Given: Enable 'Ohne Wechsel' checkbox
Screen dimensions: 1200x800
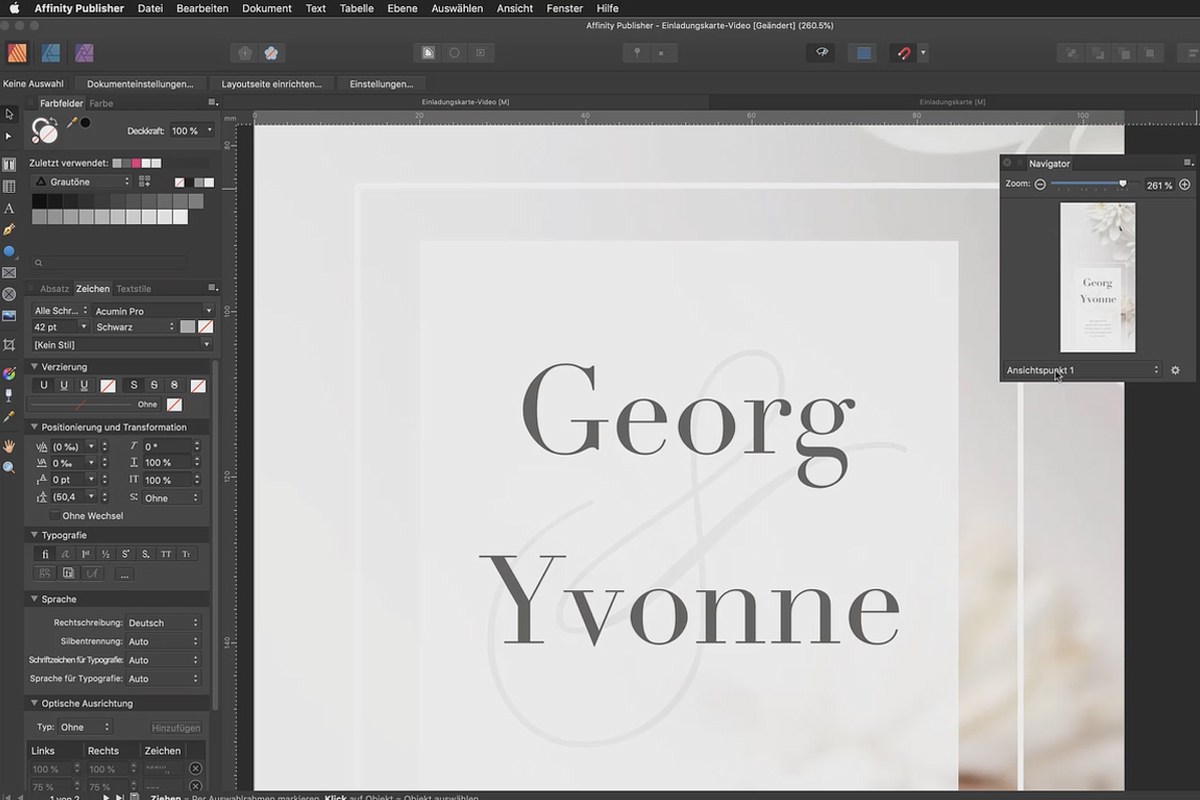Looking at the screenshot, I should tap(55, 515).
